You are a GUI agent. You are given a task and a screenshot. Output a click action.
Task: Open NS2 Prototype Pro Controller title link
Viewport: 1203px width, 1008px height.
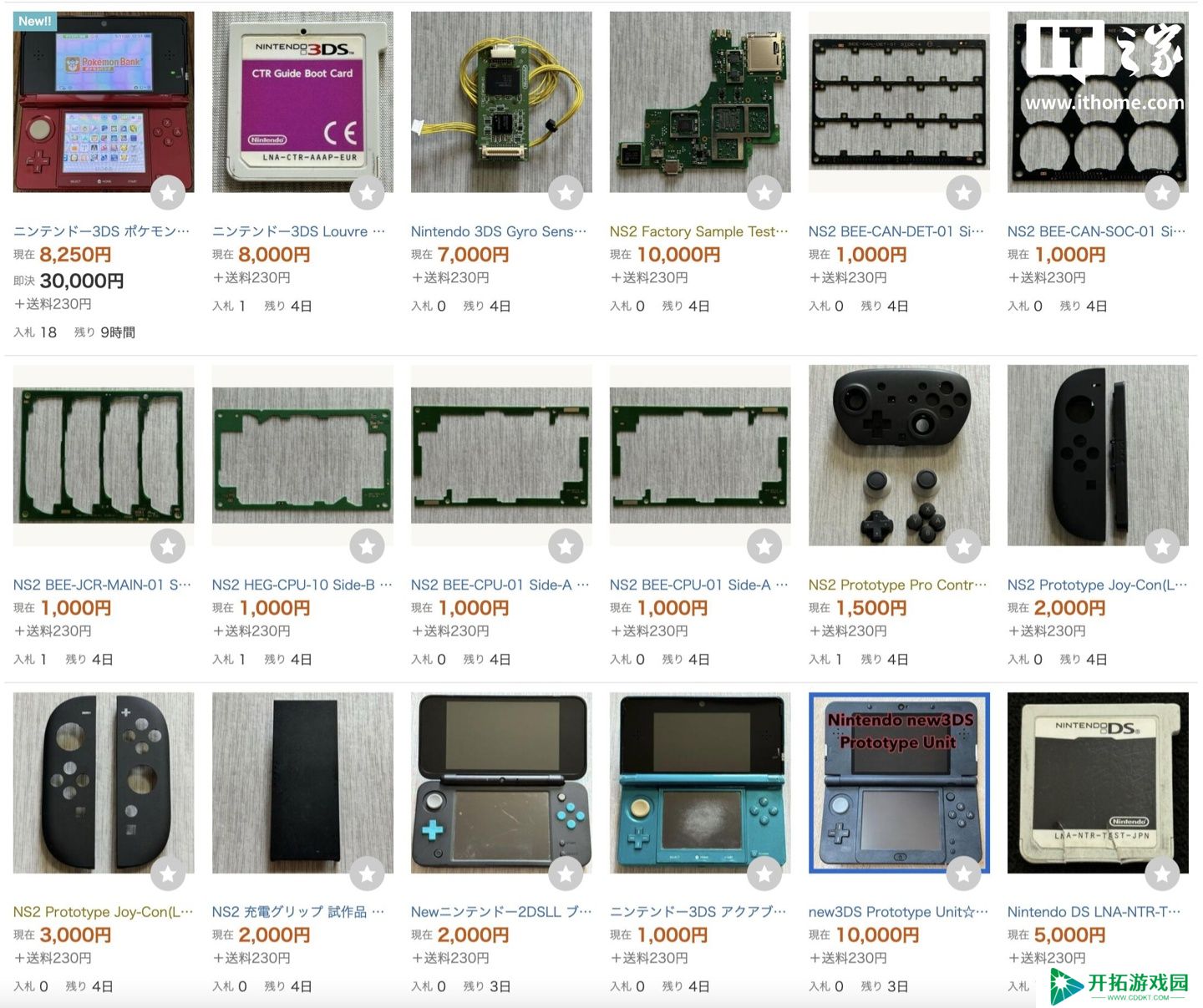coord(898,585)
